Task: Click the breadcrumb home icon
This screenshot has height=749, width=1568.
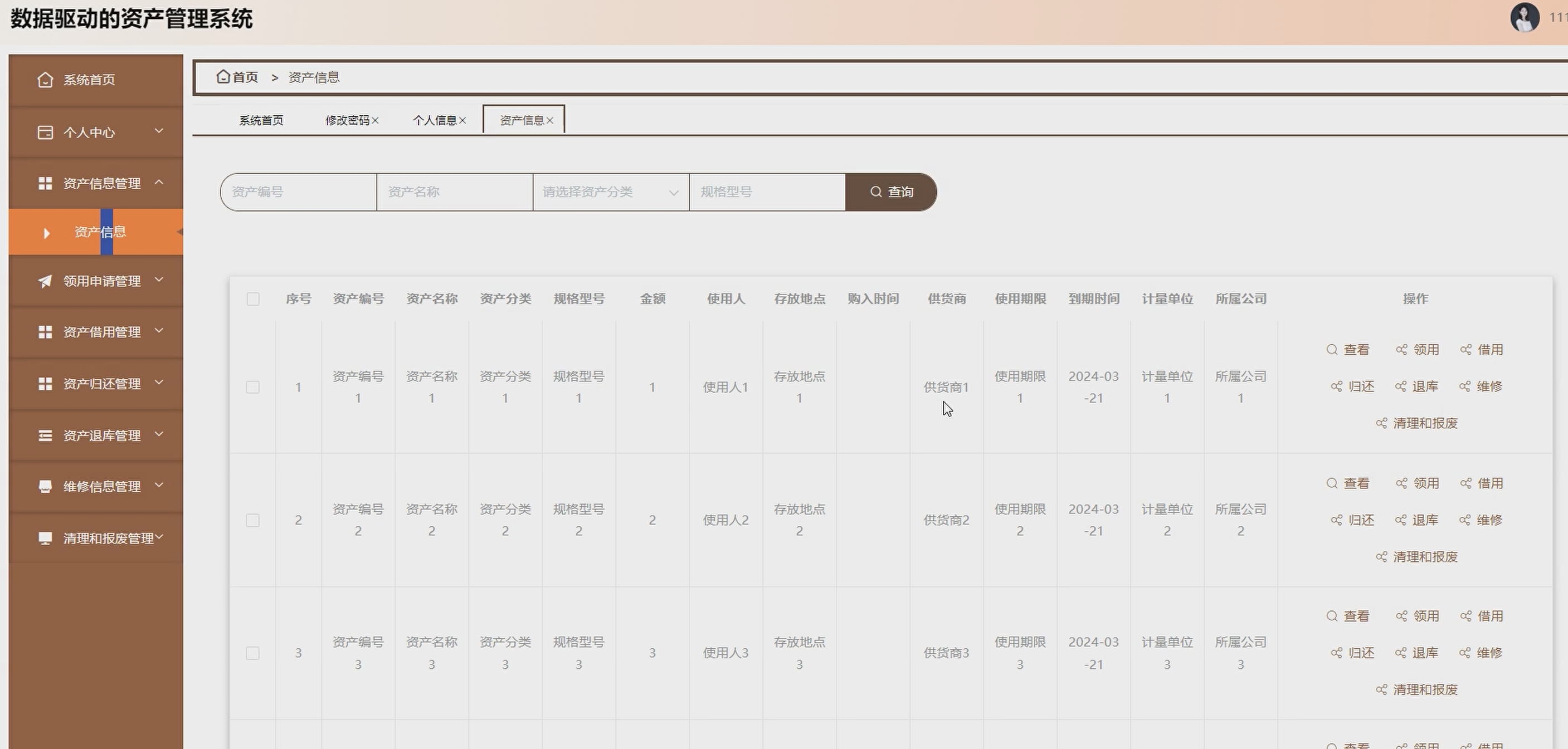Action: pyautogui.click(x=223, y=77)
